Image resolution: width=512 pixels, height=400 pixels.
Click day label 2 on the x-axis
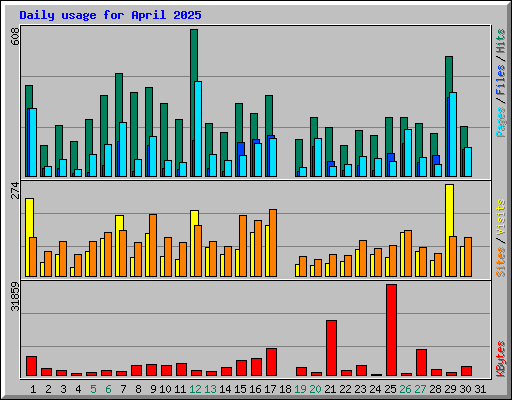pyautogui.click(x=48, y=389)
